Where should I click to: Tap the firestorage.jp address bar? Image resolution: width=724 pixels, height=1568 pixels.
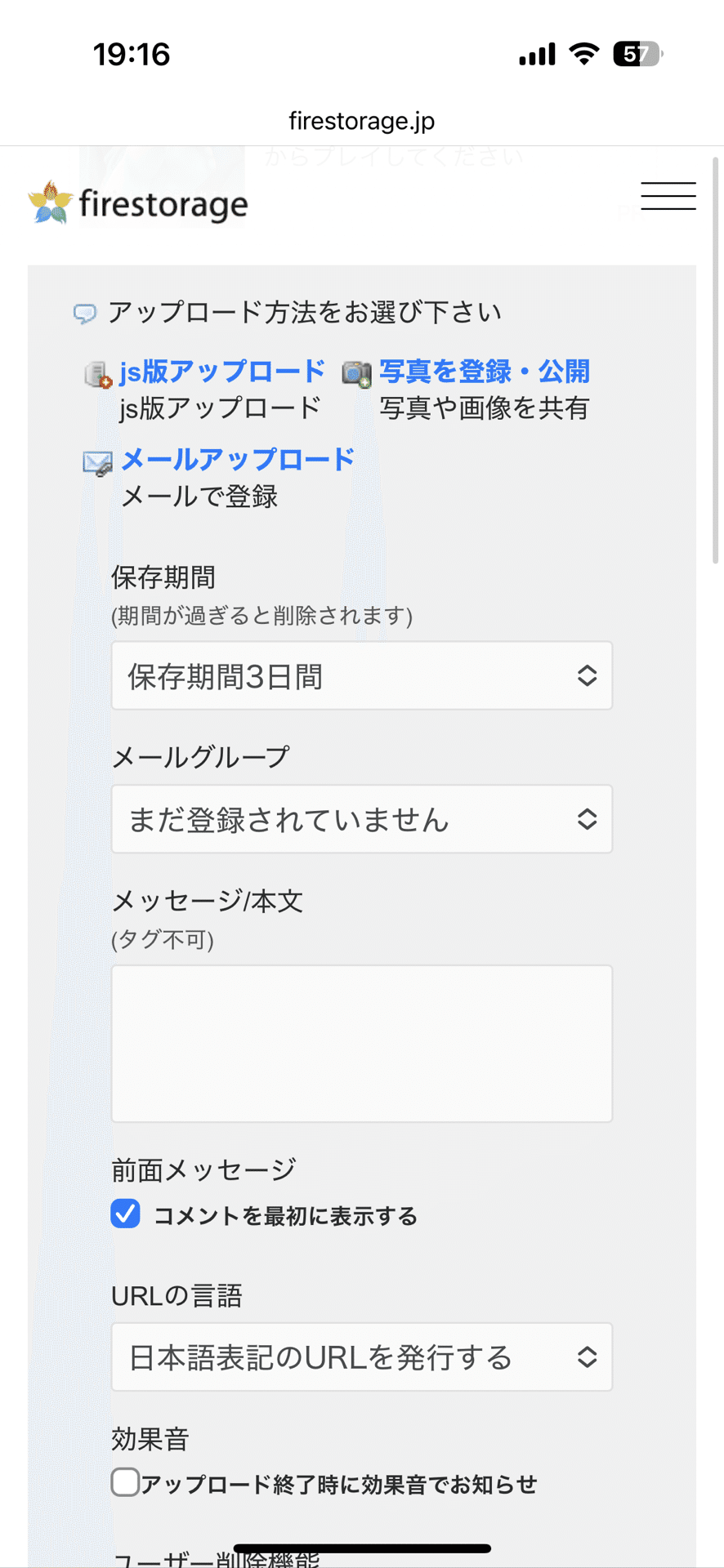point(362,121)
